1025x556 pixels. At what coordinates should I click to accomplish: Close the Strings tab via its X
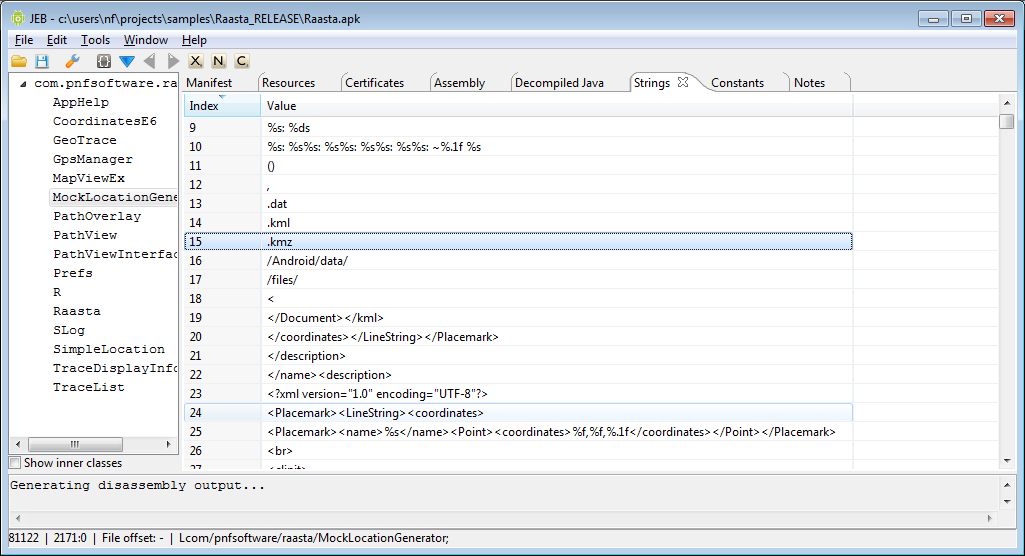(683, 82)
